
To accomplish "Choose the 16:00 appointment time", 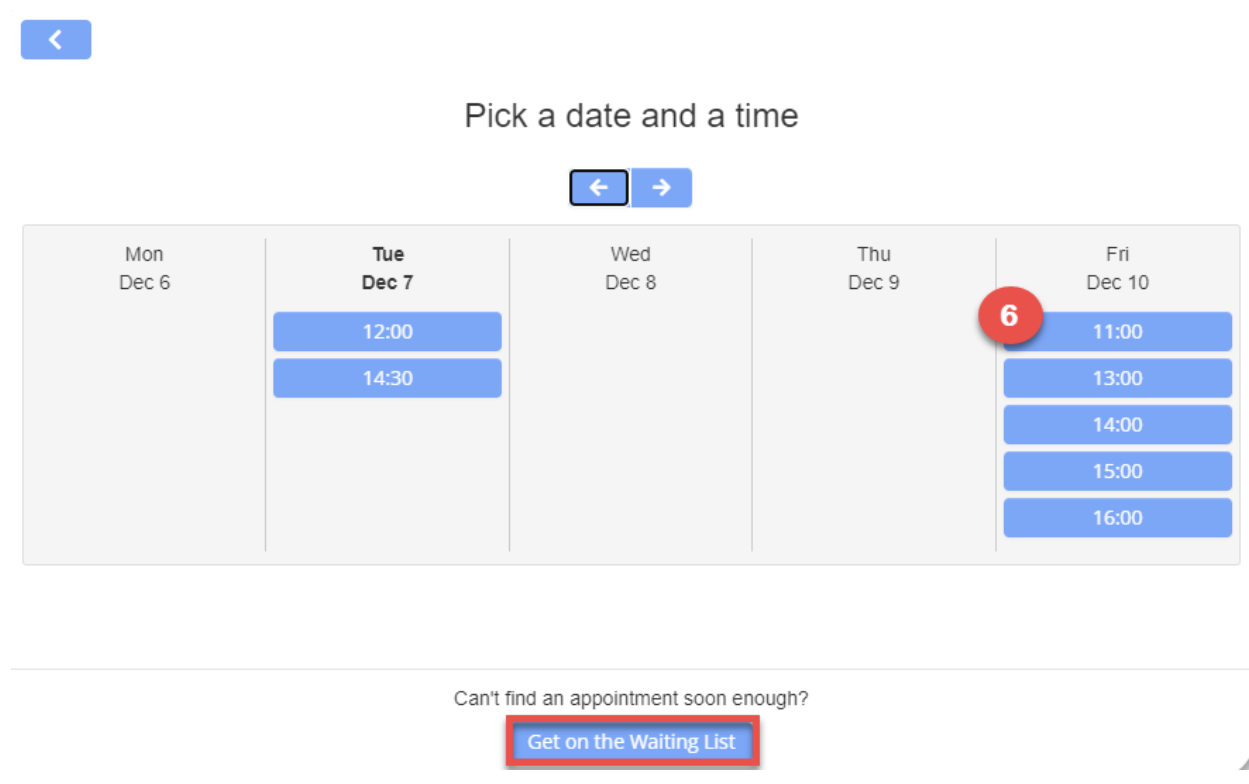I will coord(1117,518).
